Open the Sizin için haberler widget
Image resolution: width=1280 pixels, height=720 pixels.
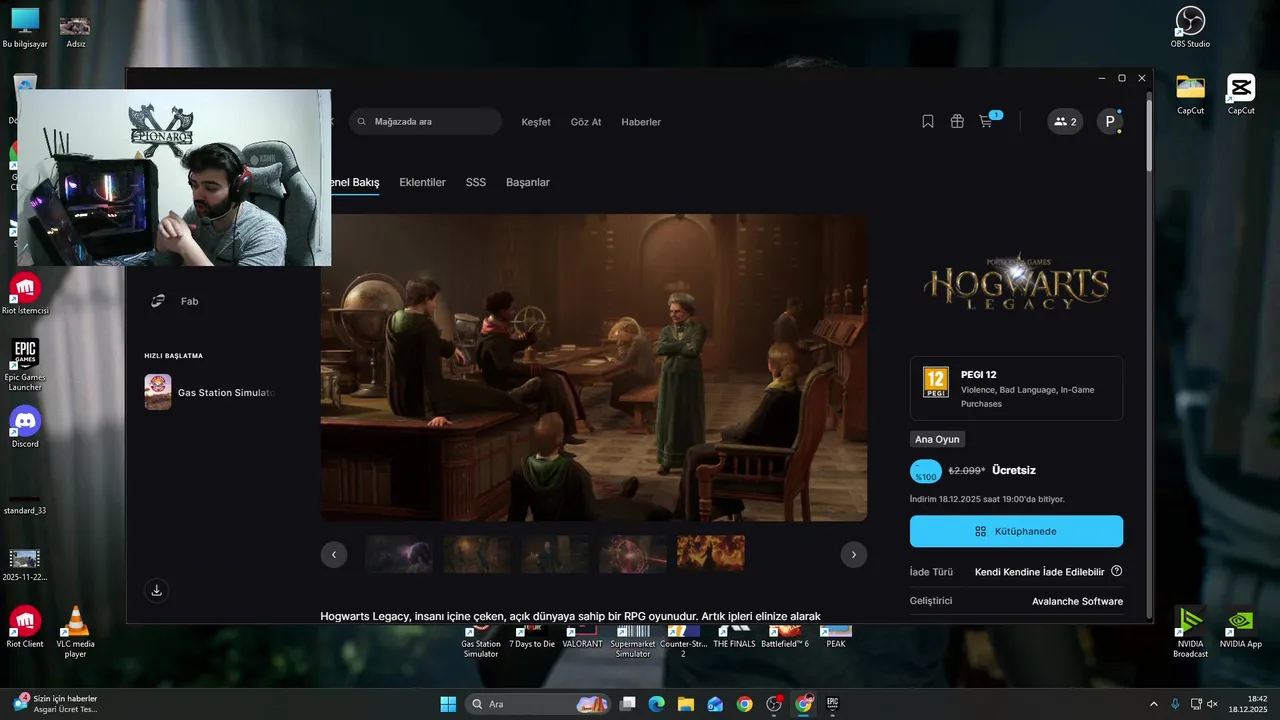point(55,704)
